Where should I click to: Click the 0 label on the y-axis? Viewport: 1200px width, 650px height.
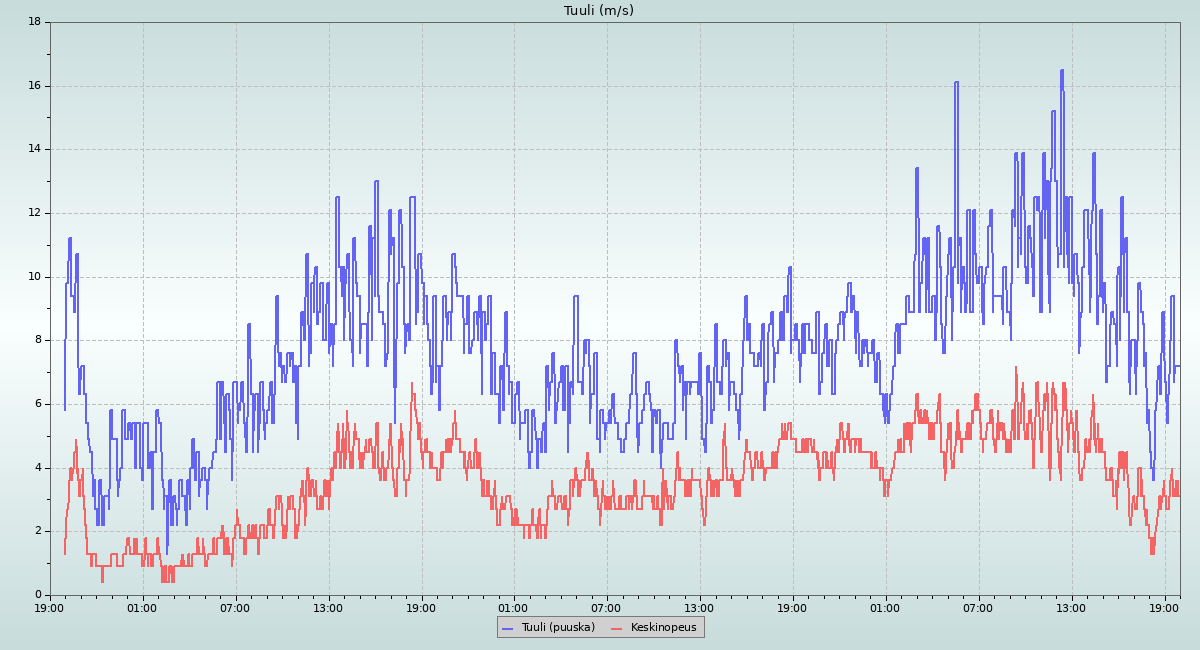click(x=37, y=595)
